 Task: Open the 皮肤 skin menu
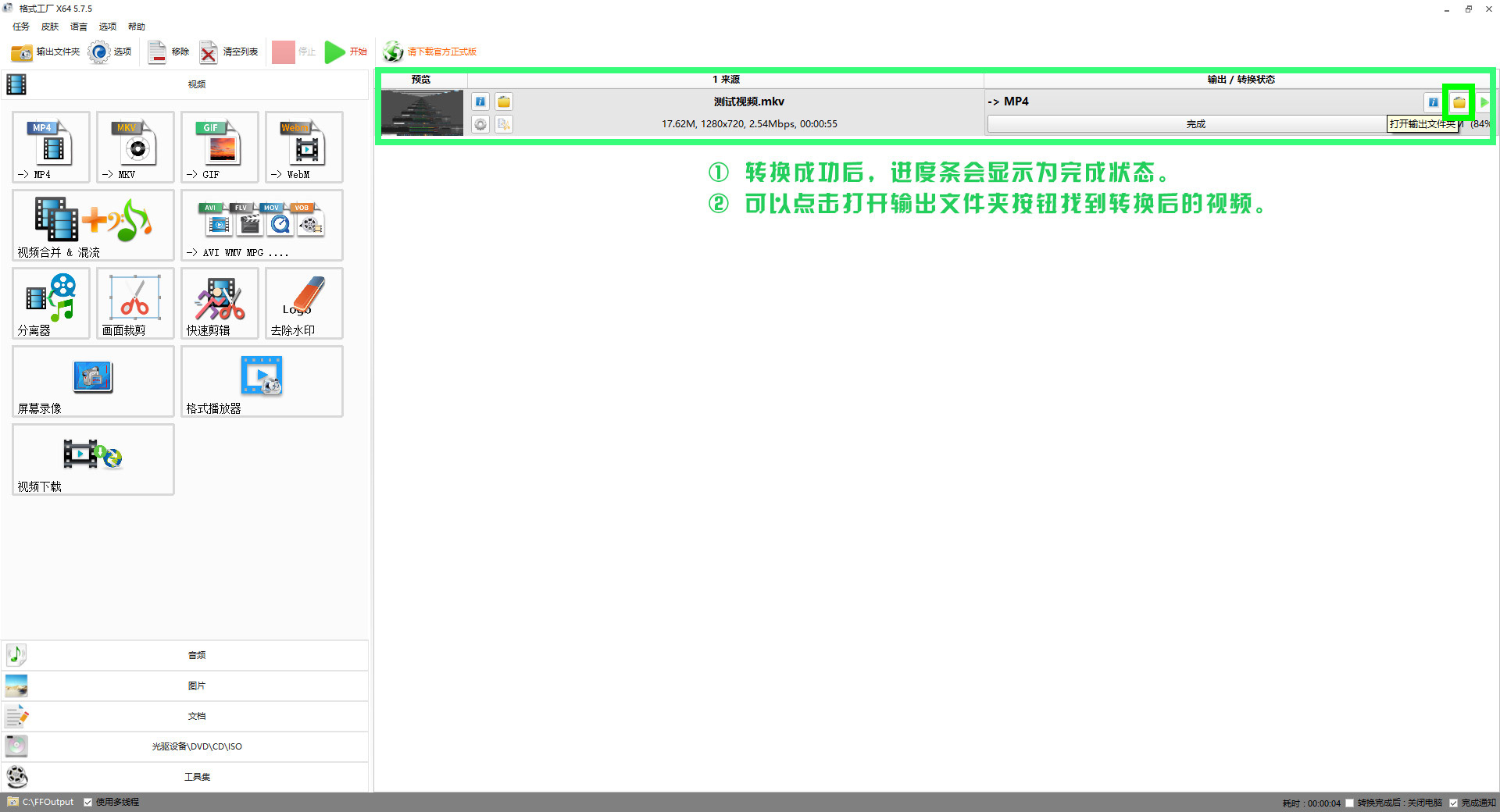(50, 27)
